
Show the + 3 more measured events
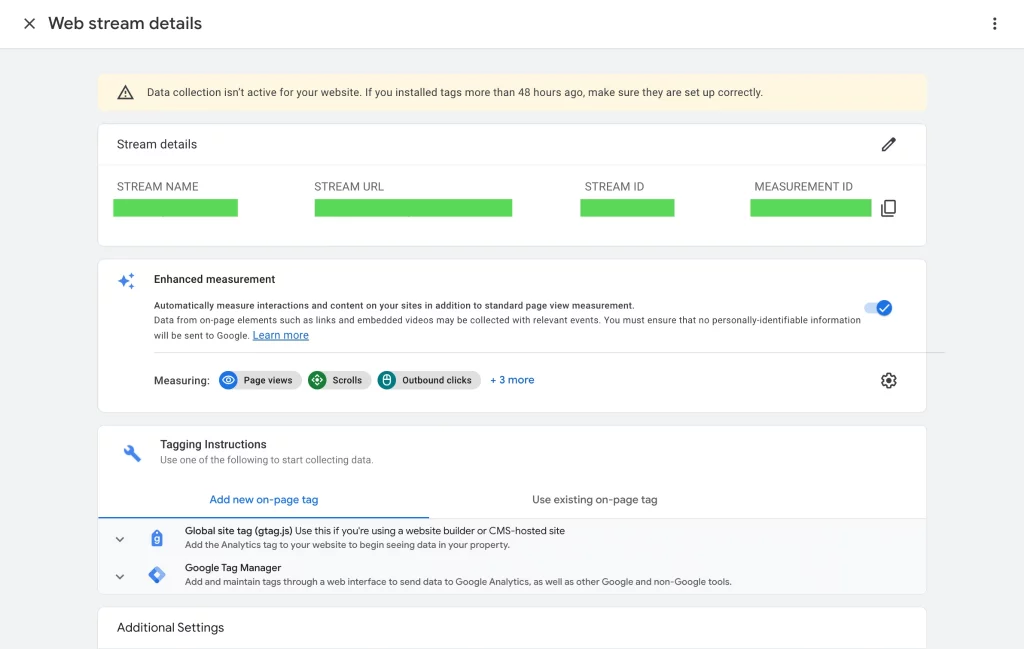[x=512, y=380]
